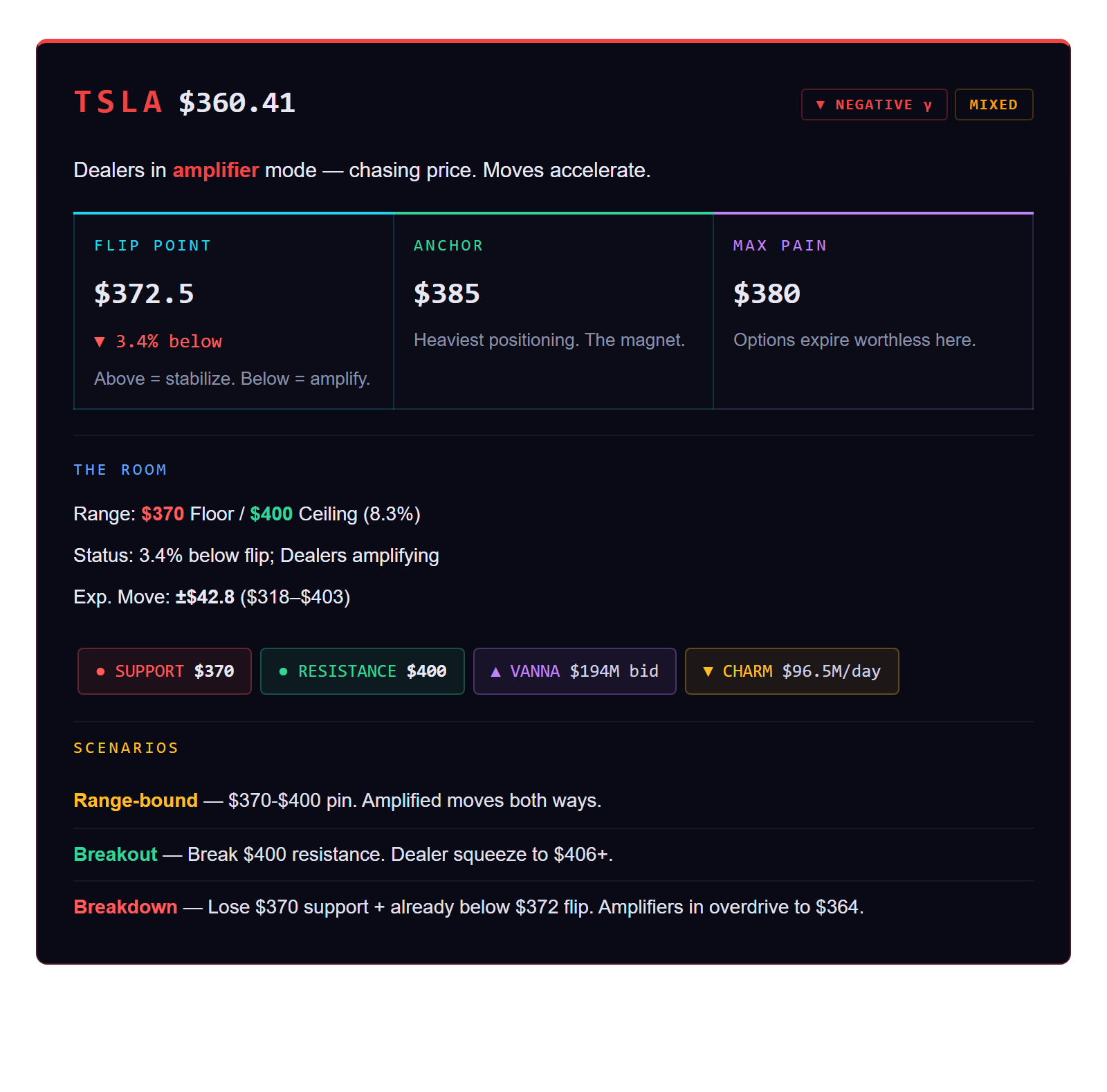Screen dimensions: 1107x1092
Task: Click the red dot in SUPPORT chip
Action: (x=101, y=671)
